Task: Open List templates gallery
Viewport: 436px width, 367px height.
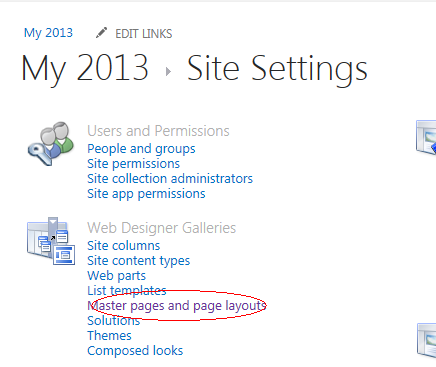Action: [x=127, y=291]
